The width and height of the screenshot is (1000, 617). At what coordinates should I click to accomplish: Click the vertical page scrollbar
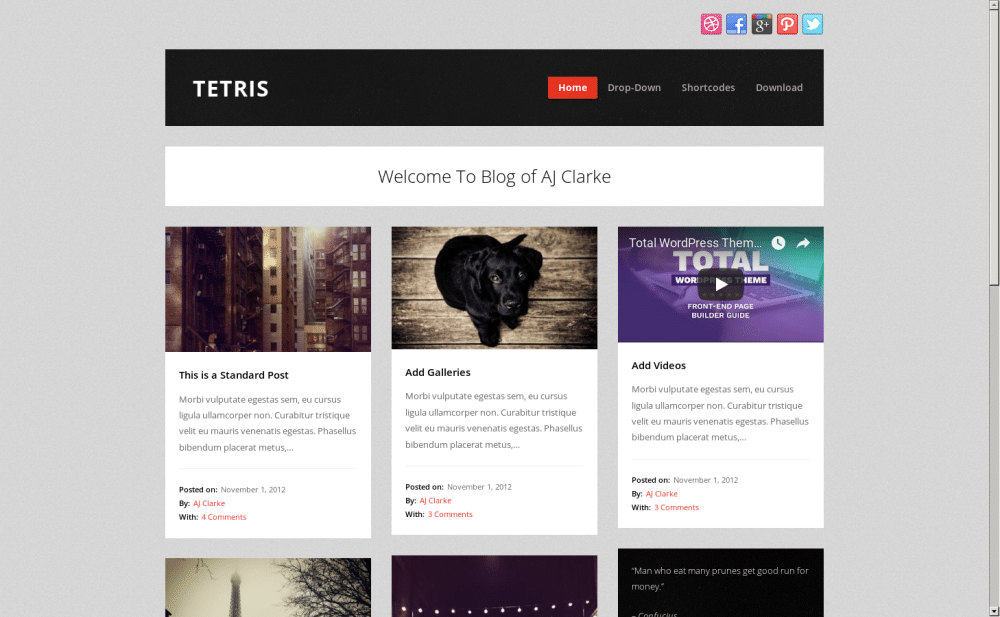[993, 300]
